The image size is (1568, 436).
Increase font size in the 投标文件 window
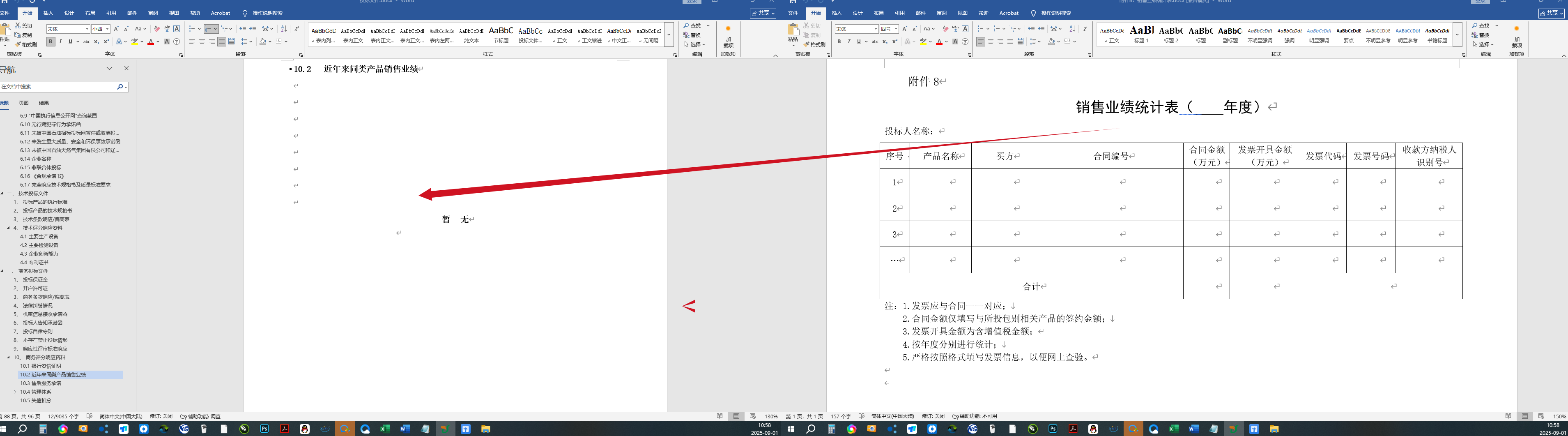coord(116,29)
